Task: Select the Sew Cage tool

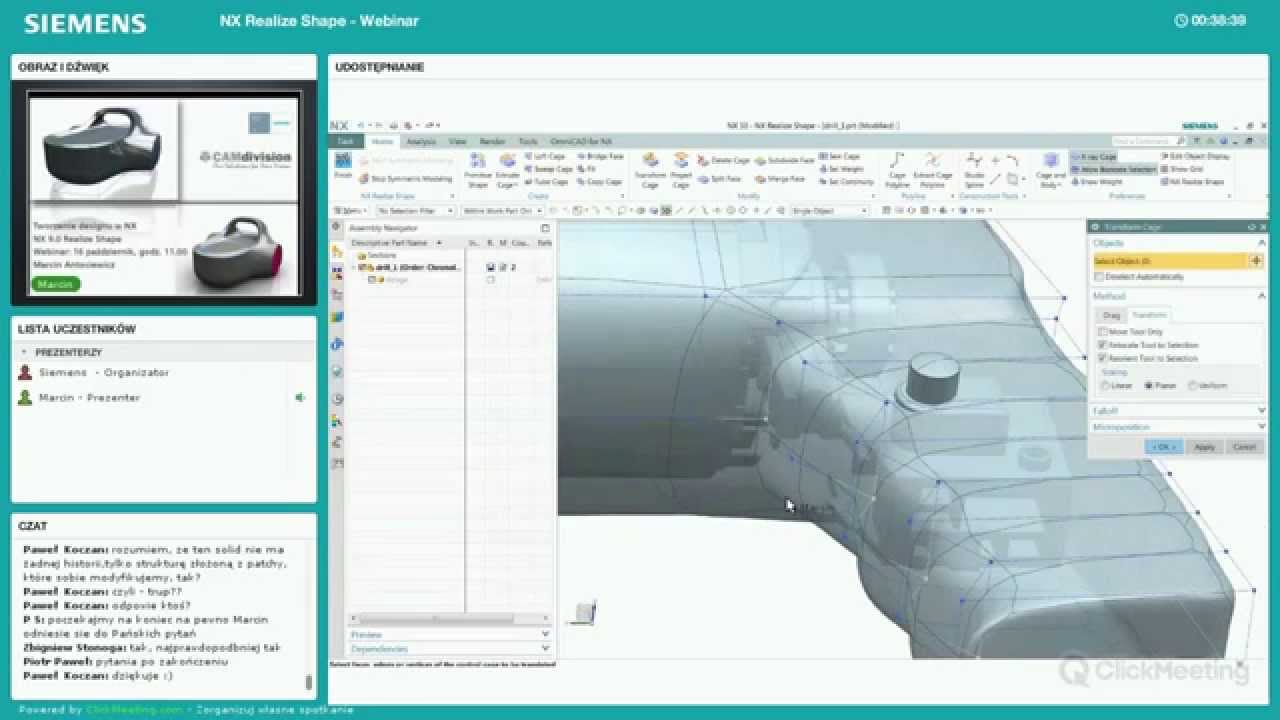Action: [x=839, y=157]
